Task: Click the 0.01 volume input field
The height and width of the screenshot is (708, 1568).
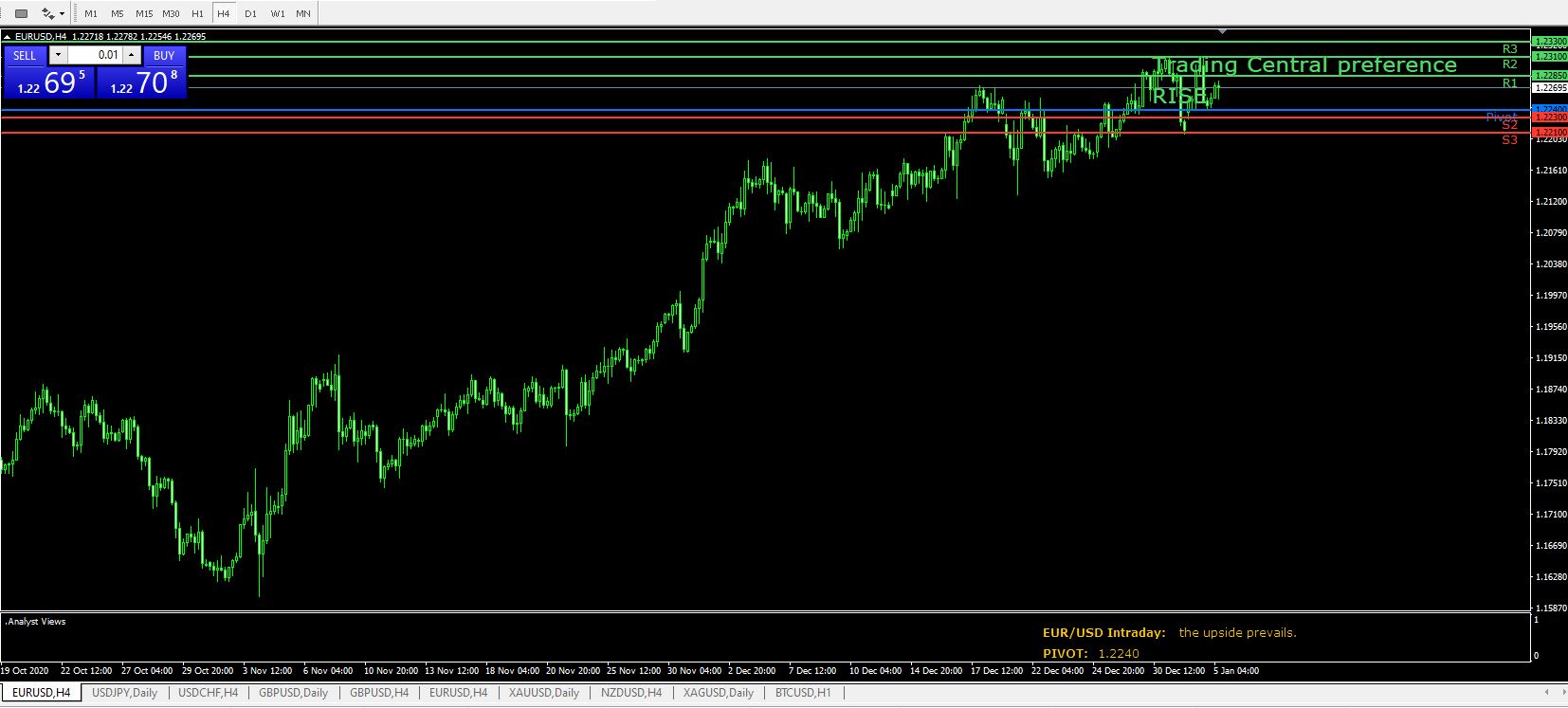Action: (95, 55)
